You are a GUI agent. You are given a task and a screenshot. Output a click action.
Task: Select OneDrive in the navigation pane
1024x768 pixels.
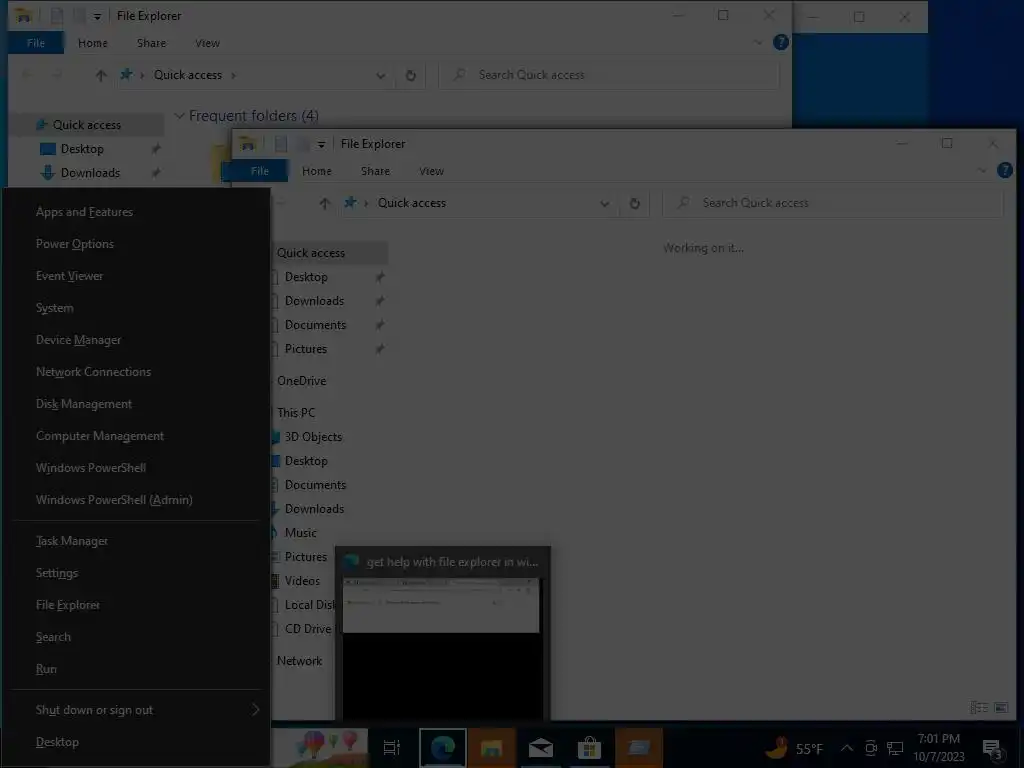point(301,381)
